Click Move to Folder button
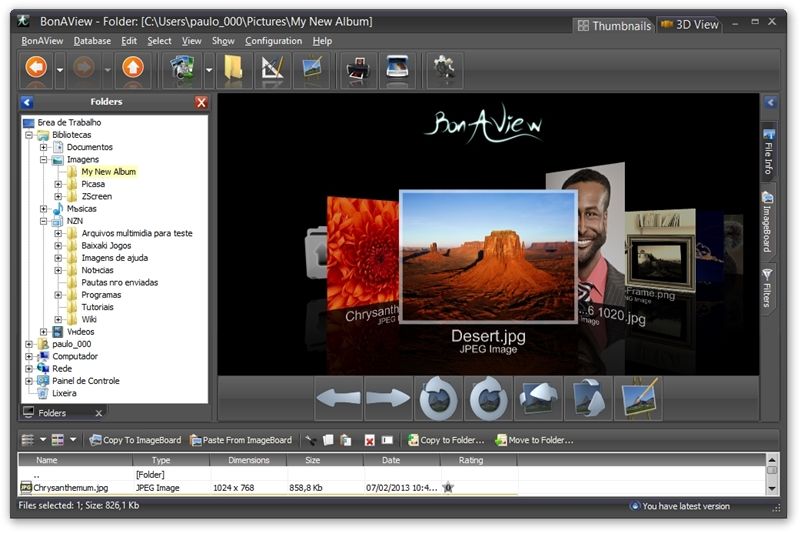 point(535,440)
